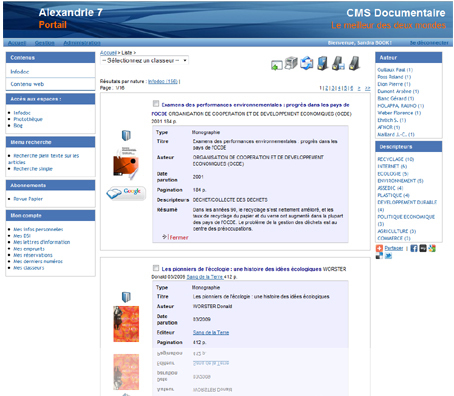Filter by descriptor RECYCLAGE (10)
The image size is (454, 396).
[396, 159]
